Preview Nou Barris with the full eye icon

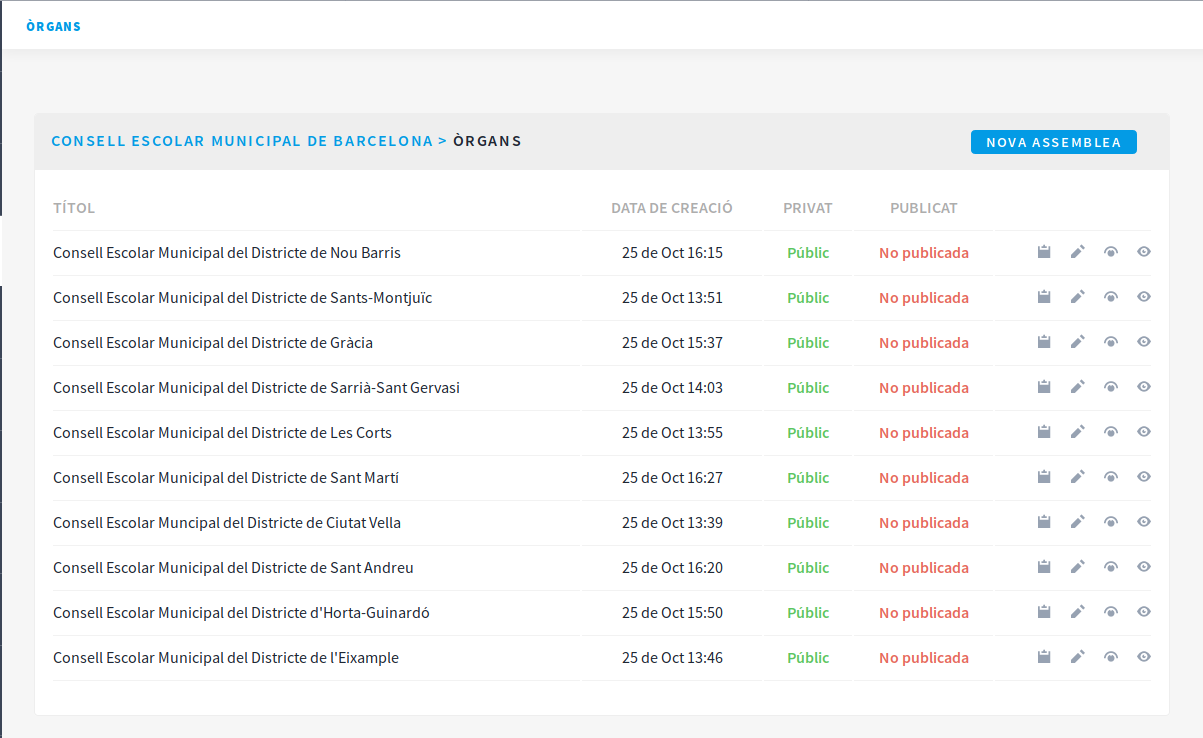pos(1144,252)
